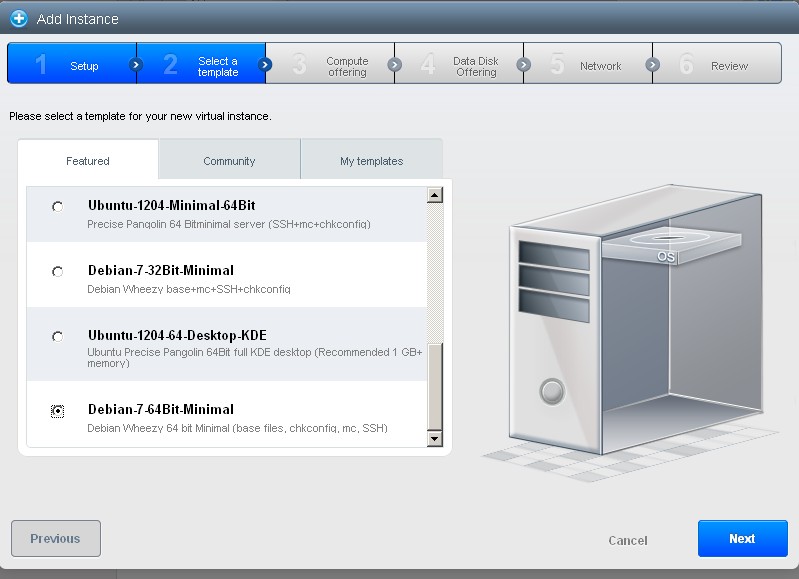Screen dimensions: 799x579
Task: Click the arrow icon after Data Disk Offering
Action: [523, 65]
